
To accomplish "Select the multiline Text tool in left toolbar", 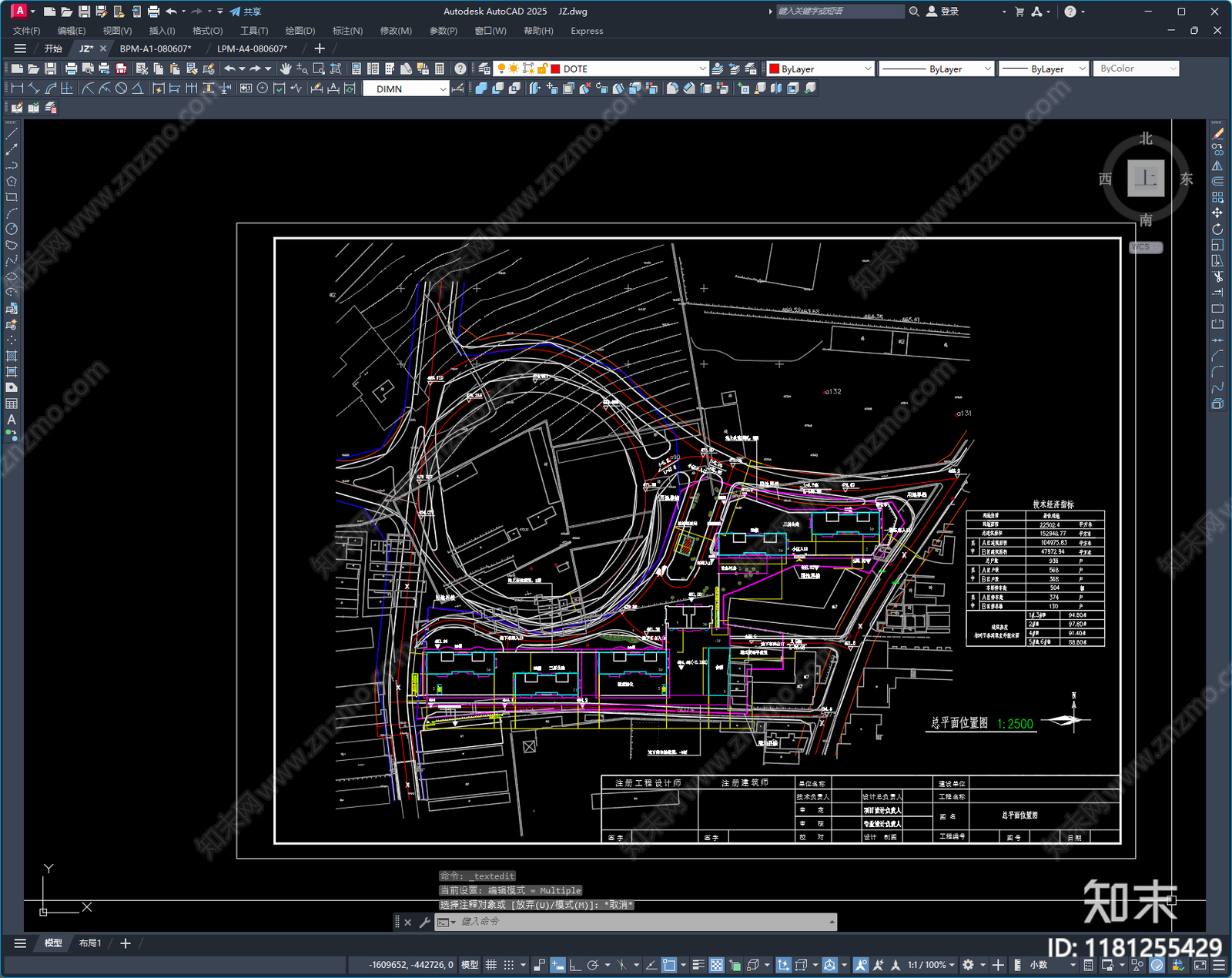I will pyautogui.click(x=12, y=420).
